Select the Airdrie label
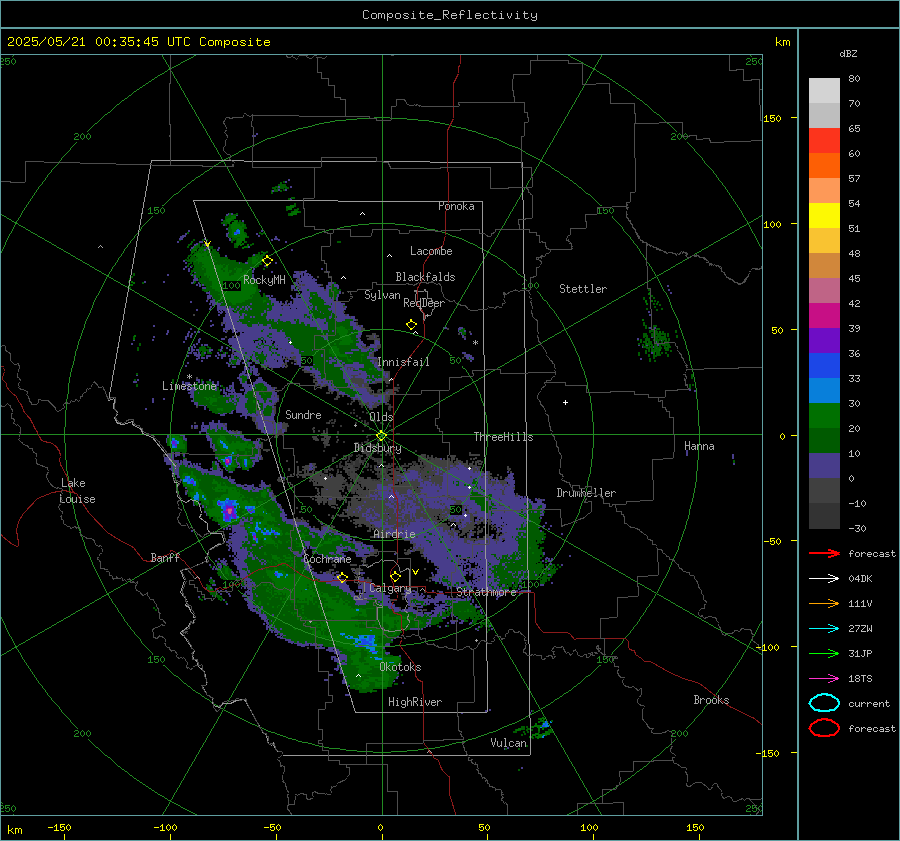This screenshot has height=841, width=900. pyautogui.click(x=394, y=534)
